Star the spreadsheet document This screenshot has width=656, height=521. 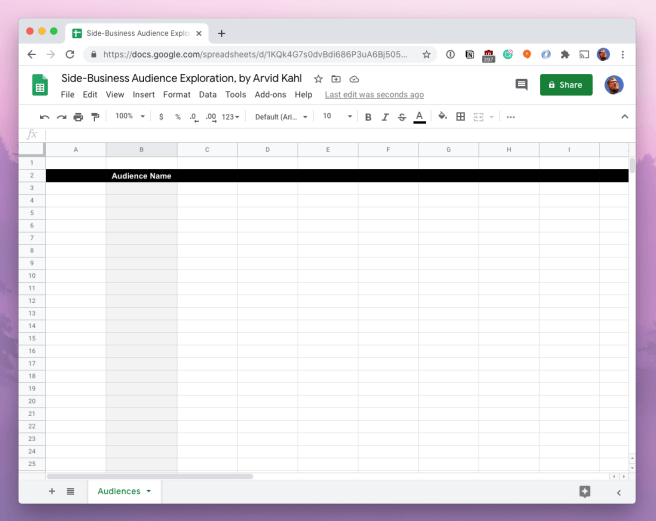coord(318,79)
